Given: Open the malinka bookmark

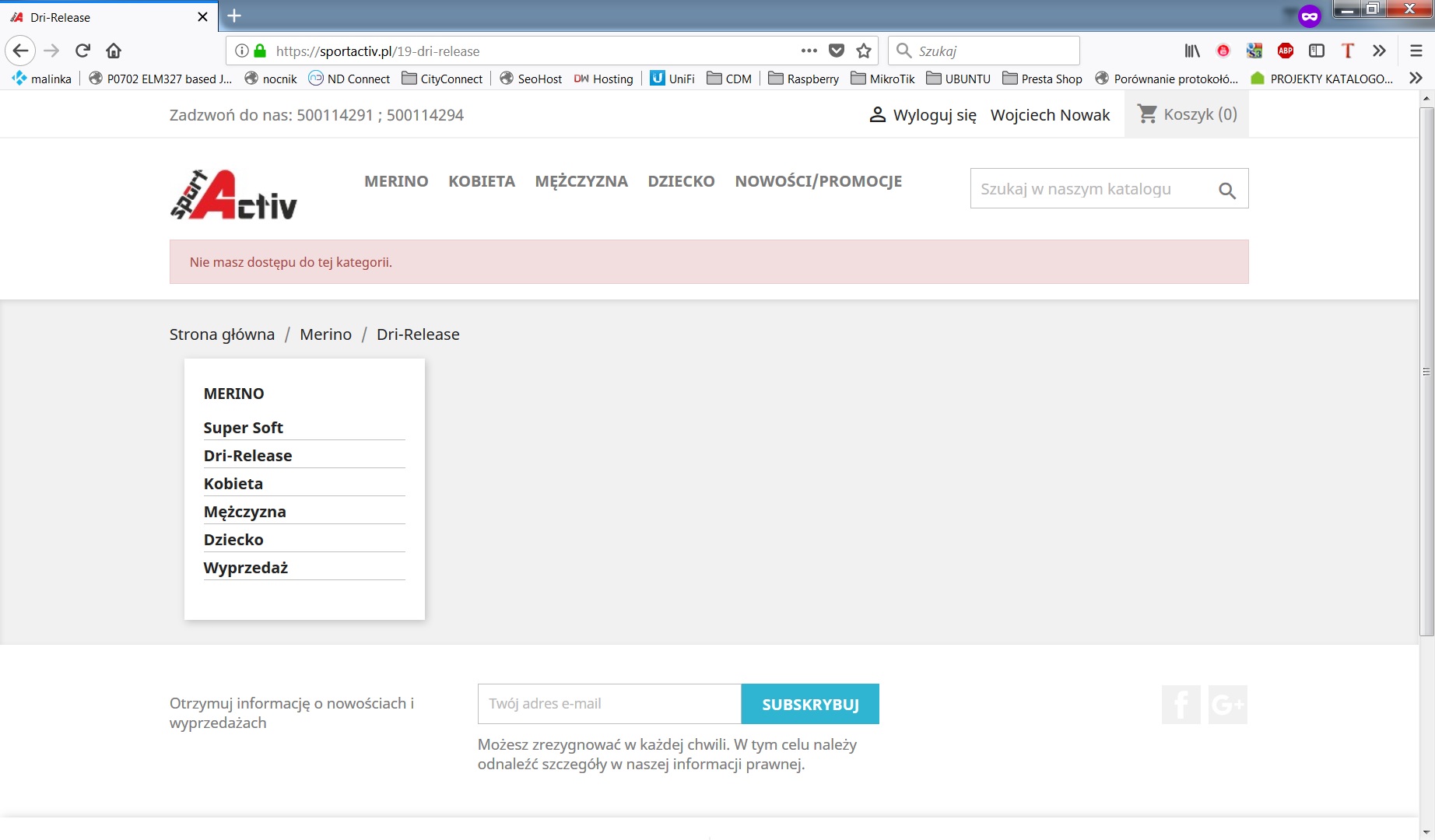Looking at the screenshot, I should pos(42,79).
